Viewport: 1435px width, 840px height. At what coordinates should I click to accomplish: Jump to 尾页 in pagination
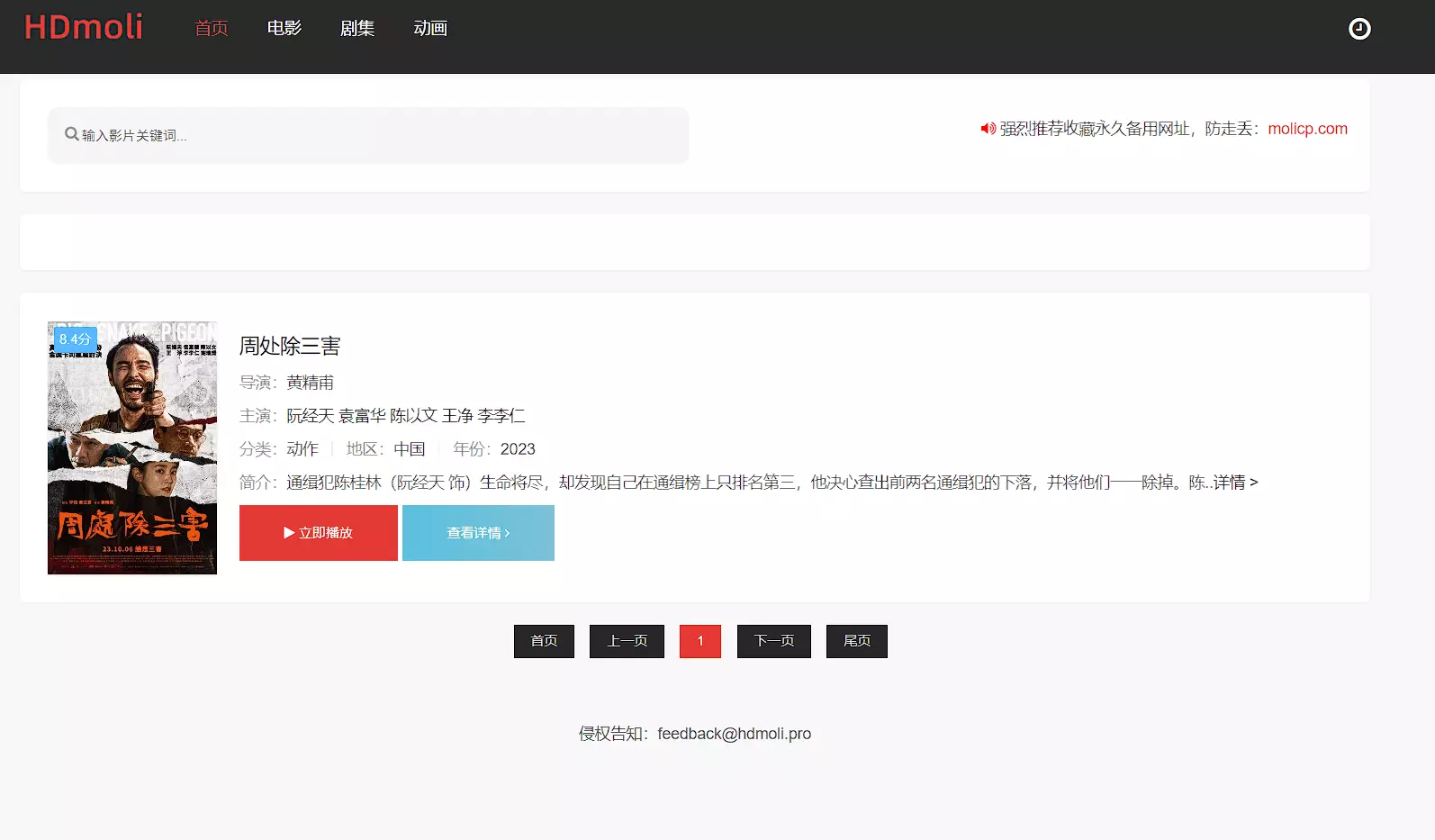856,641
